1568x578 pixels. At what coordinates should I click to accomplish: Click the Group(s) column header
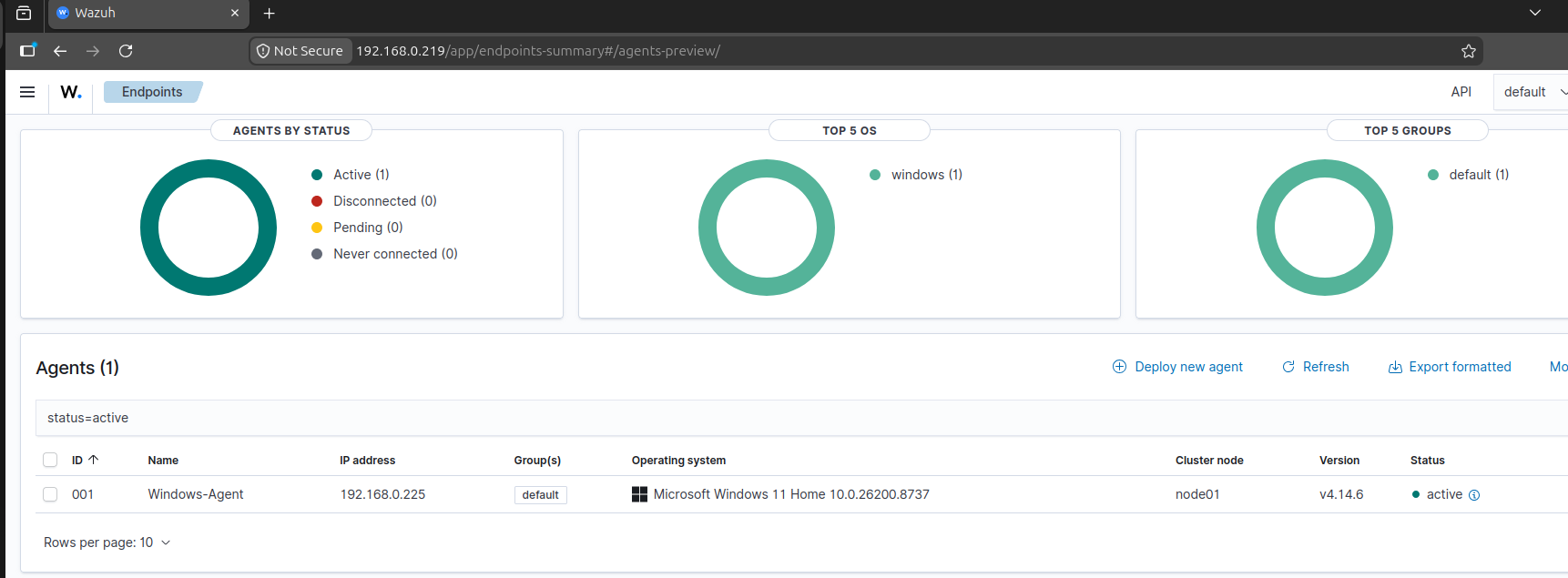(x=537, y=461)
